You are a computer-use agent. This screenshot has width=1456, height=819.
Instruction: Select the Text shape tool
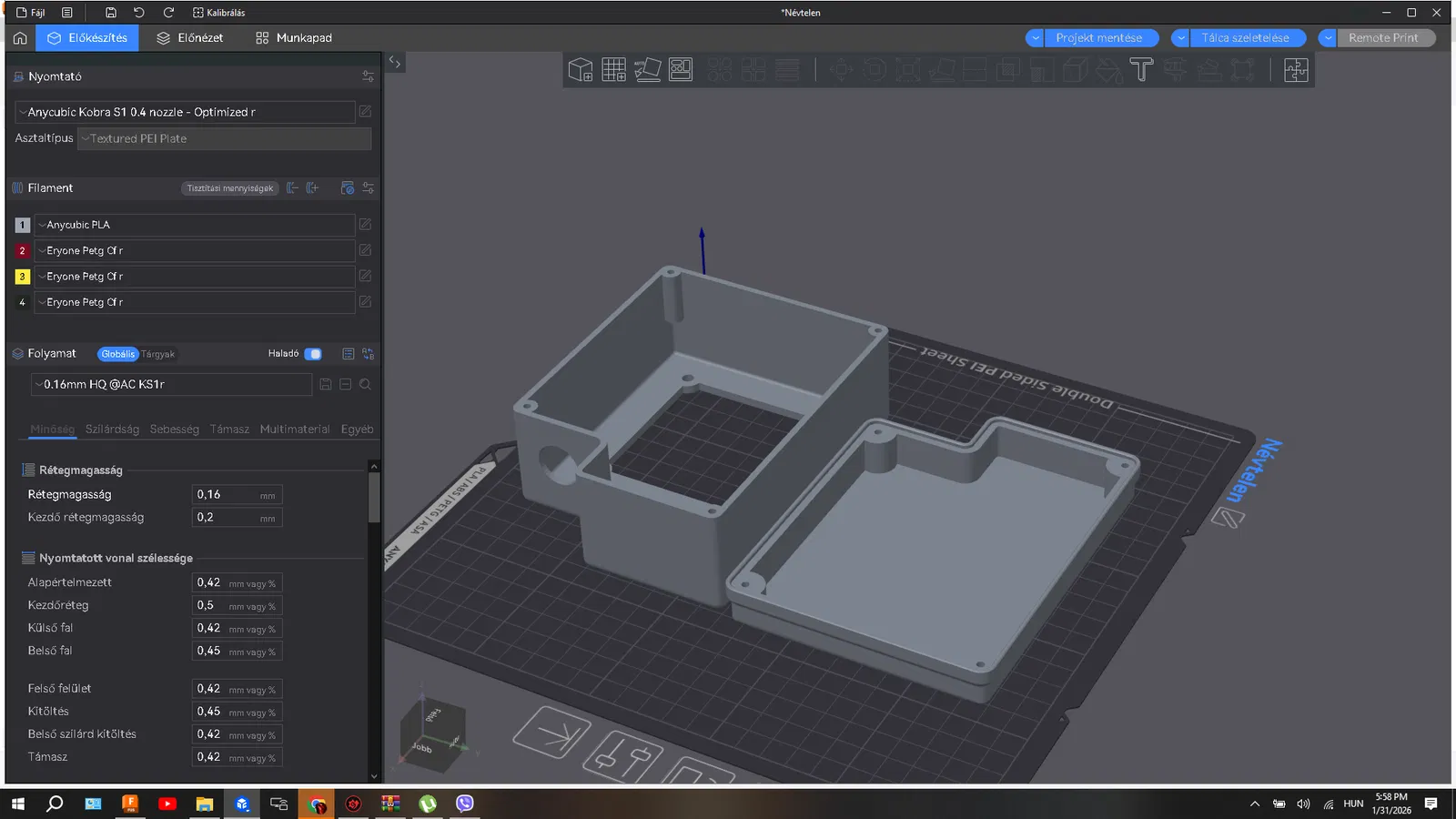click(1141, 70)
